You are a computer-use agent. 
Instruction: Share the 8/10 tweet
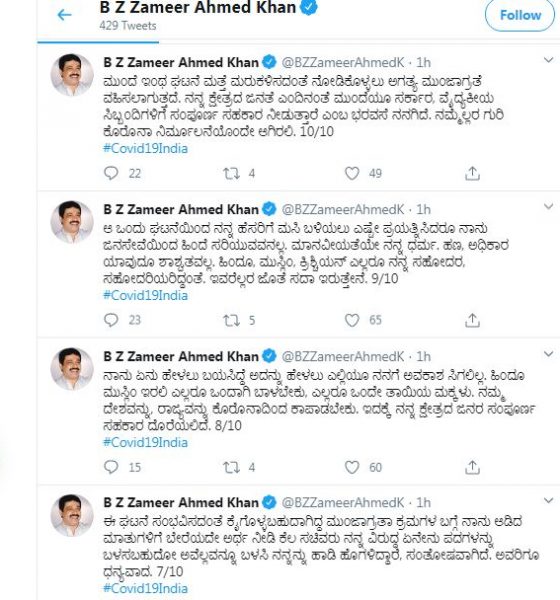click(472, 467)
